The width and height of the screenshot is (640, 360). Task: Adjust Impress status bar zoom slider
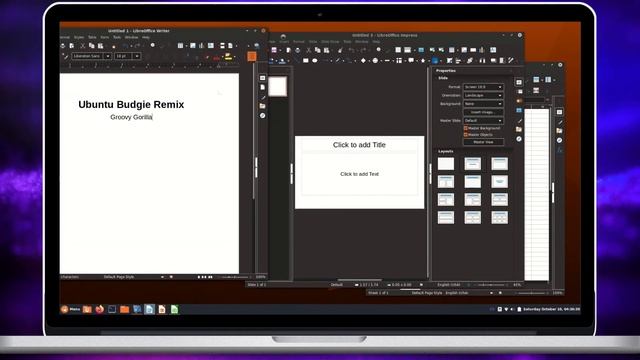491,285
